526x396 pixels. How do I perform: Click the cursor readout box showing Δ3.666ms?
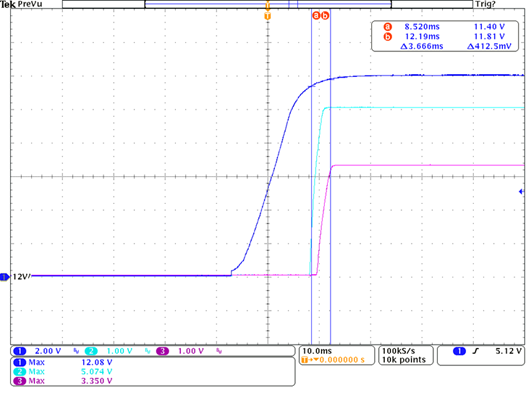point(445,36)
